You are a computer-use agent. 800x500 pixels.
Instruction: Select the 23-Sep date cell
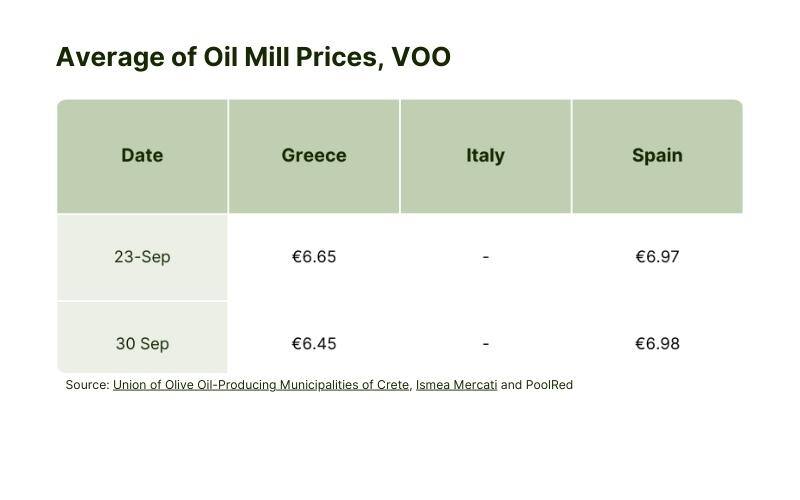pyautogui.click(x=142, y=257)
